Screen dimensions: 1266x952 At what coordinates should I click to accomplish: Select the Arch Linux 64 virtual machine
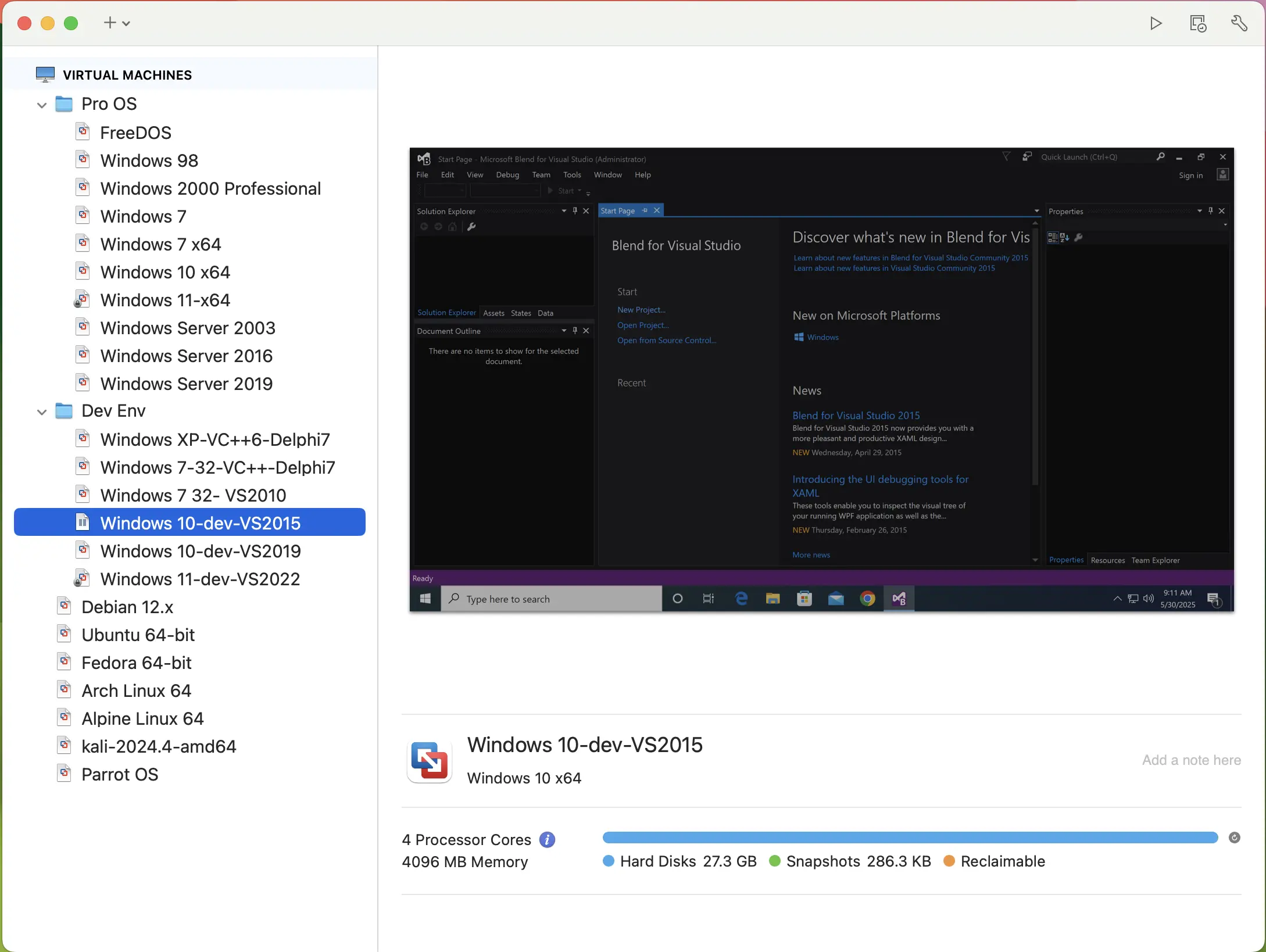(x=189, y=690)
